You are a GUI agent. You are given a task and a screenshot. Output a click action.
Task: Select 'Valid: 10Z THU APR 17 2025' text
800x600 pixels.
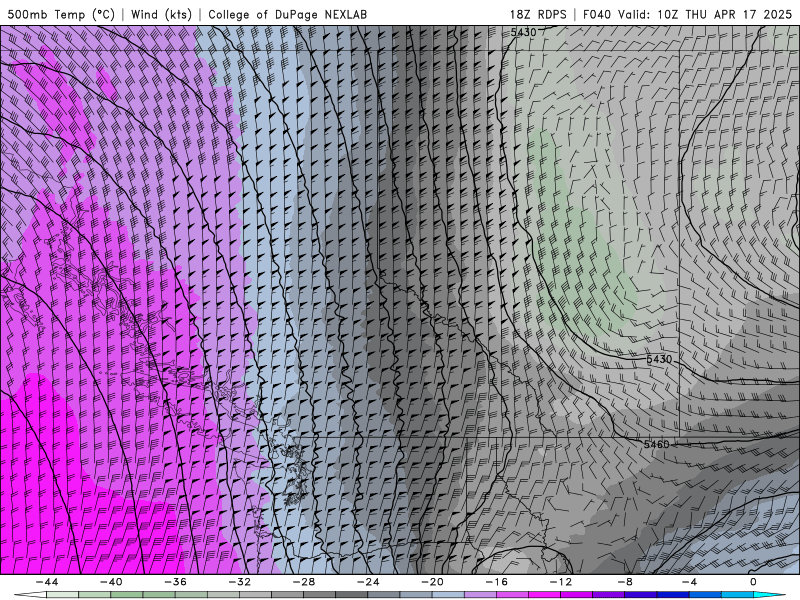tap(705, 14)
